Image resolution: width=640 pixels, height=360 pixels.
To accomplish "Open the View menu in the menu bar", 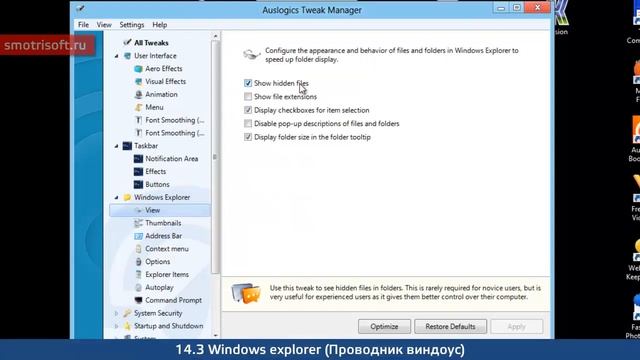I will click(104, 25).
